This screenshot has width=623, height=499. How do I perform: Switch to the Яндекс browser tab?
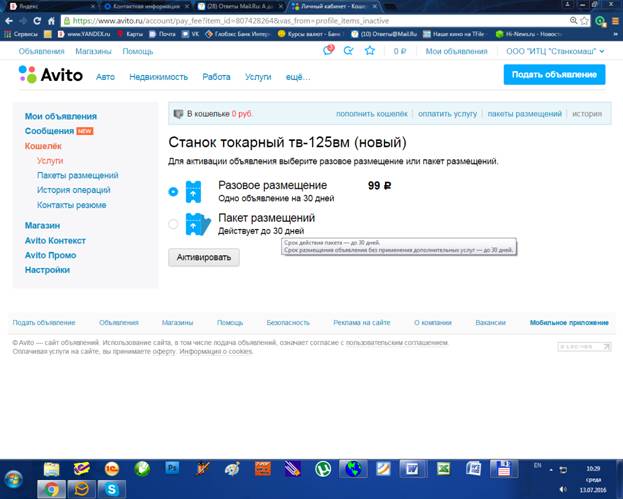pos(50,6)
